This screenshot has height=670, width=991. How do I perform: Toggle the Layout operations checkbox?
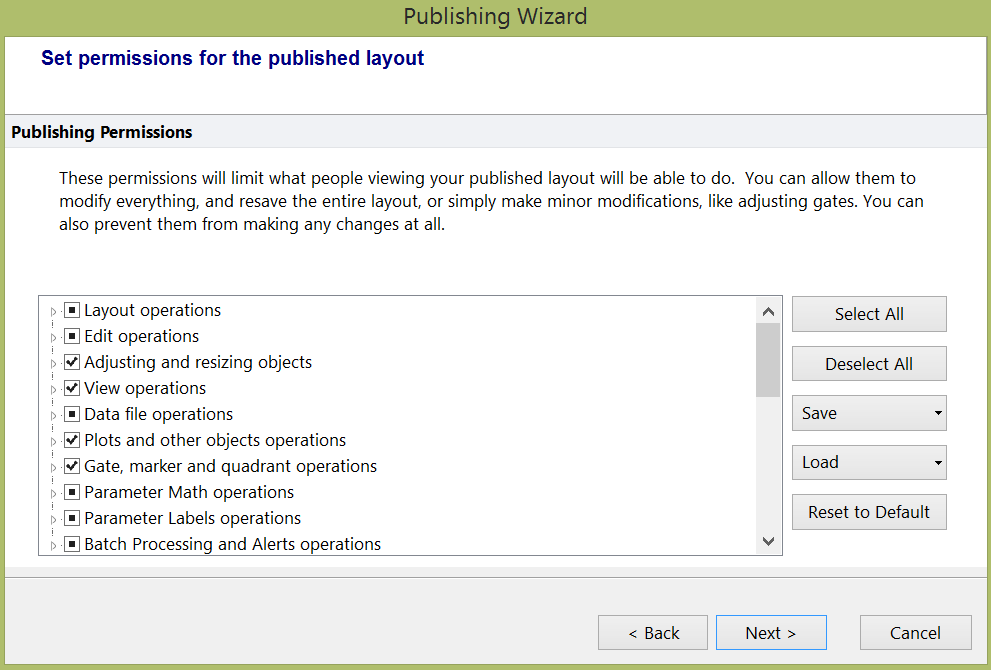72,311
